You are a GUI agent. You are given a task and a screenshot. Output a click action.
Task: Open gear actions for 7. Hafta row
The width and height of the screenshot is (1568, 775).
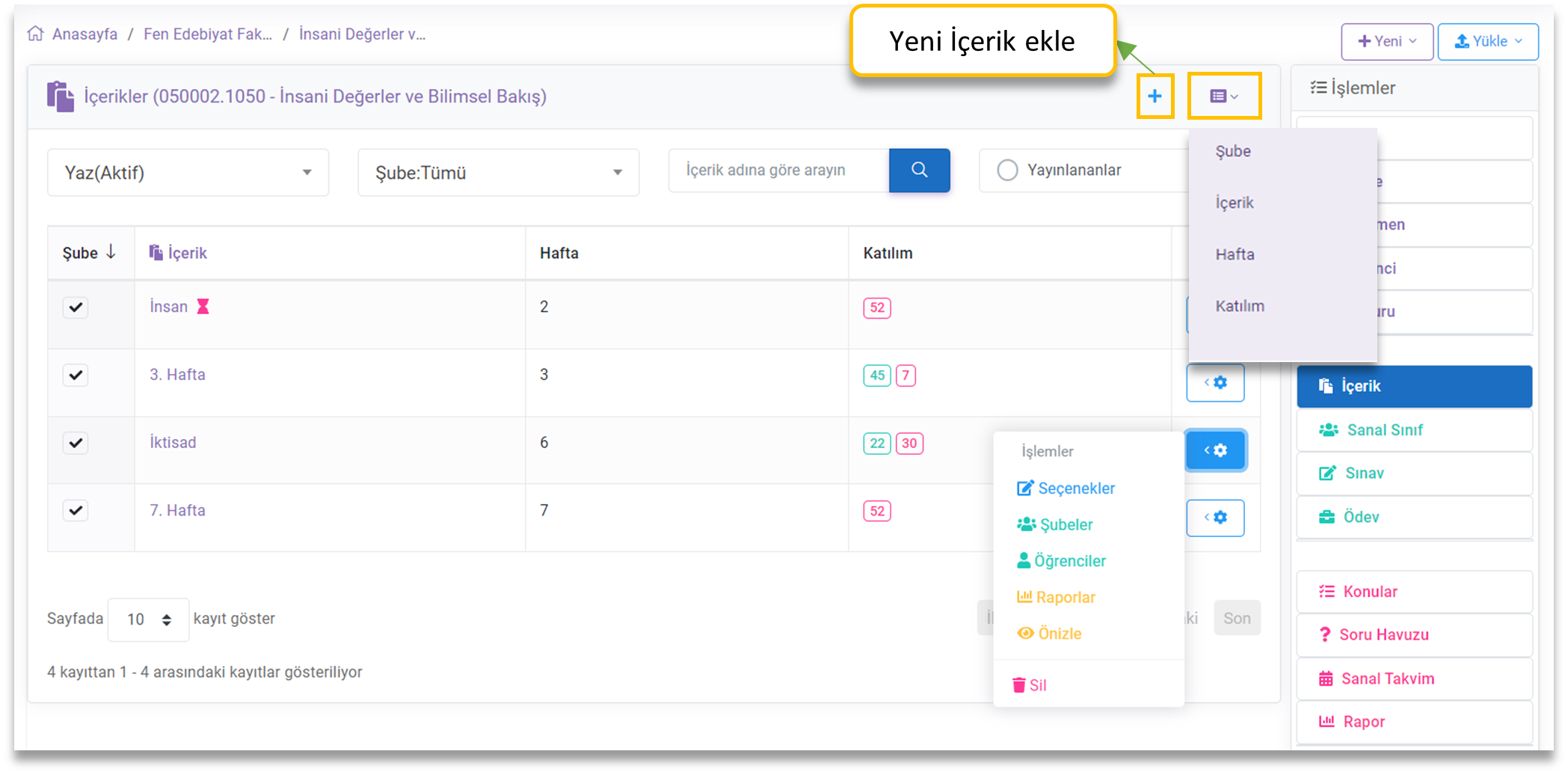coord(1215,518)
